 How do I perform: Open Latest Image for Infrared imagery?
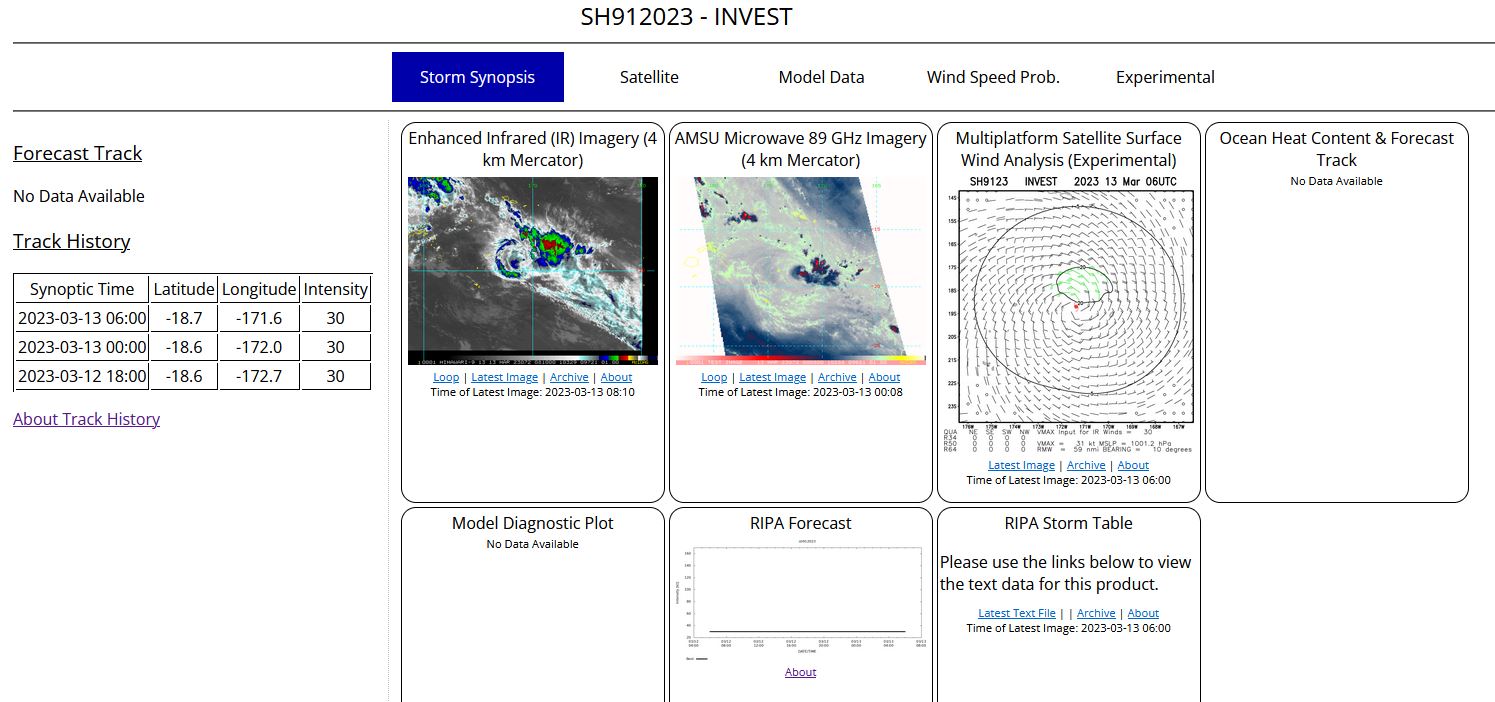(504, 377)
